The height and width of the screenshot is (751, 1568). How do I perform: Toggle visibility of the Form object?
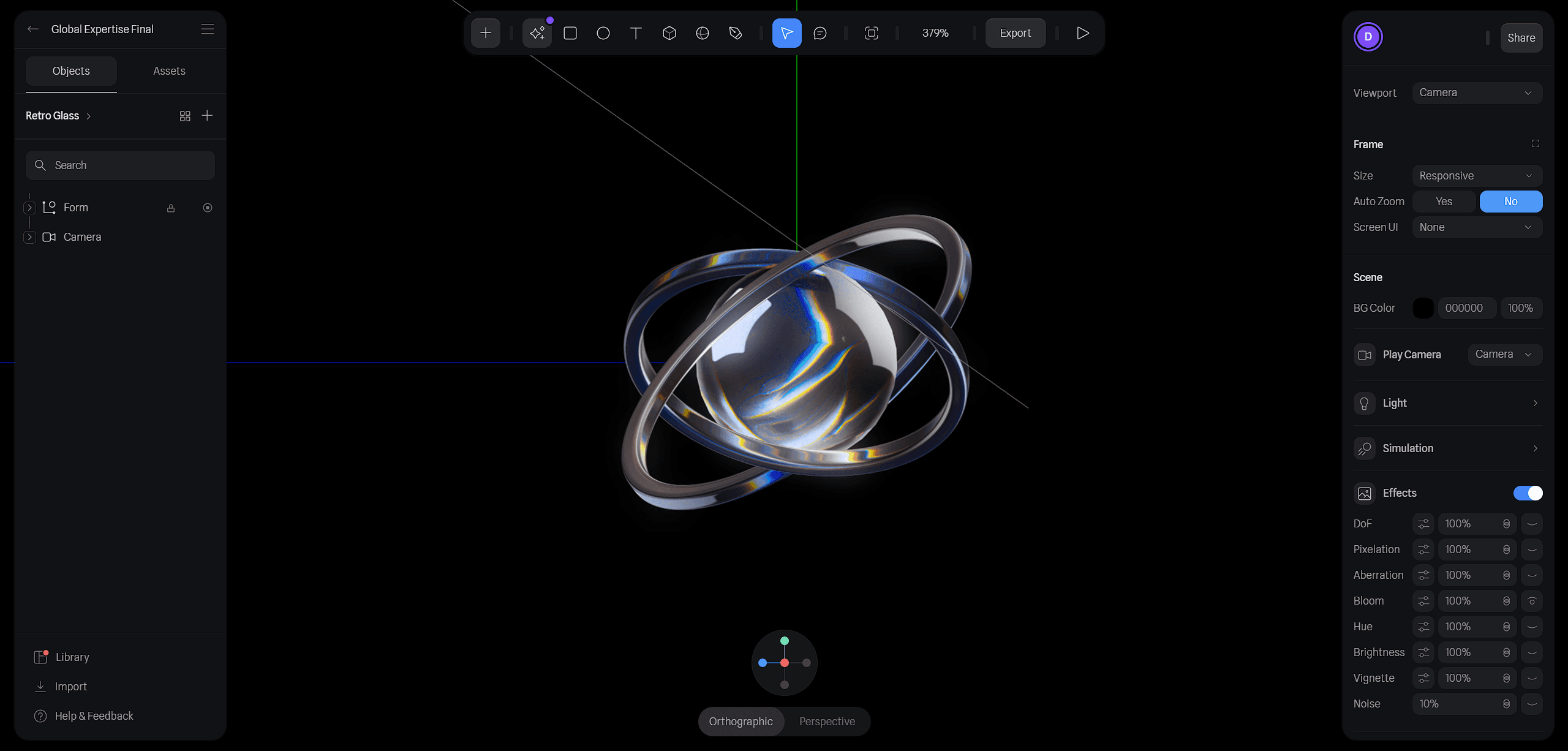208,208
